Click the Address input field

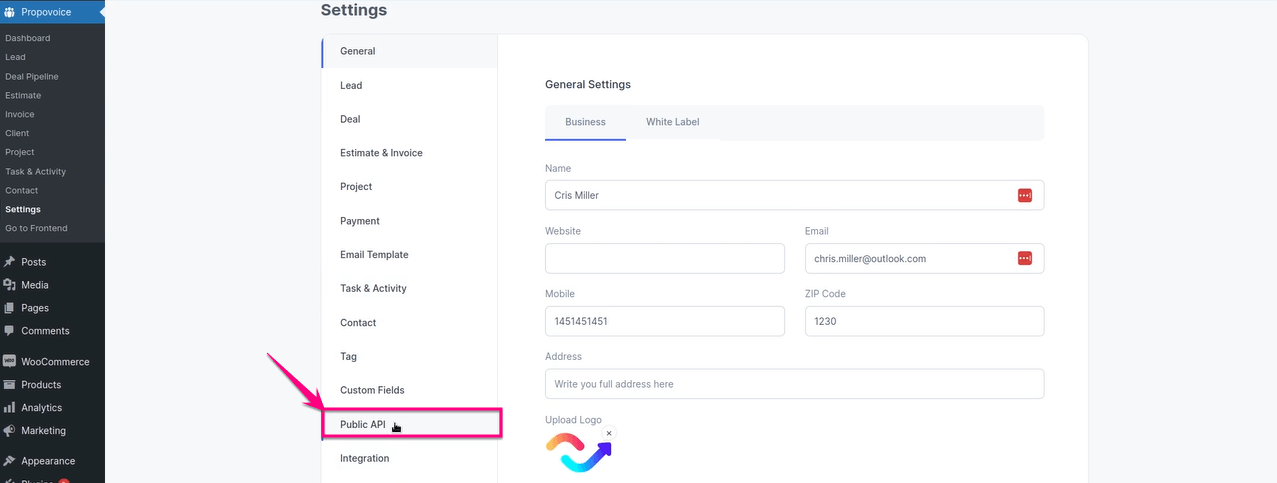coord(794,383)
